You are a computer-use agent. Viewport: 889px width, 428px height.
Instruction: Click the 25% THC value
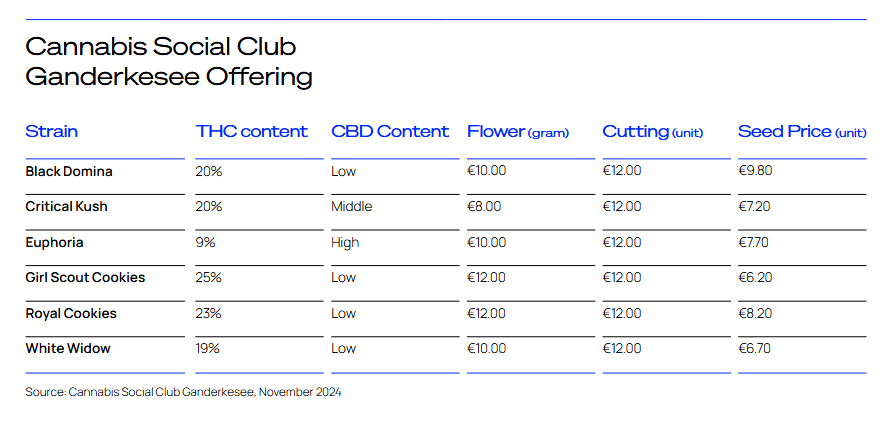point(209,277)
